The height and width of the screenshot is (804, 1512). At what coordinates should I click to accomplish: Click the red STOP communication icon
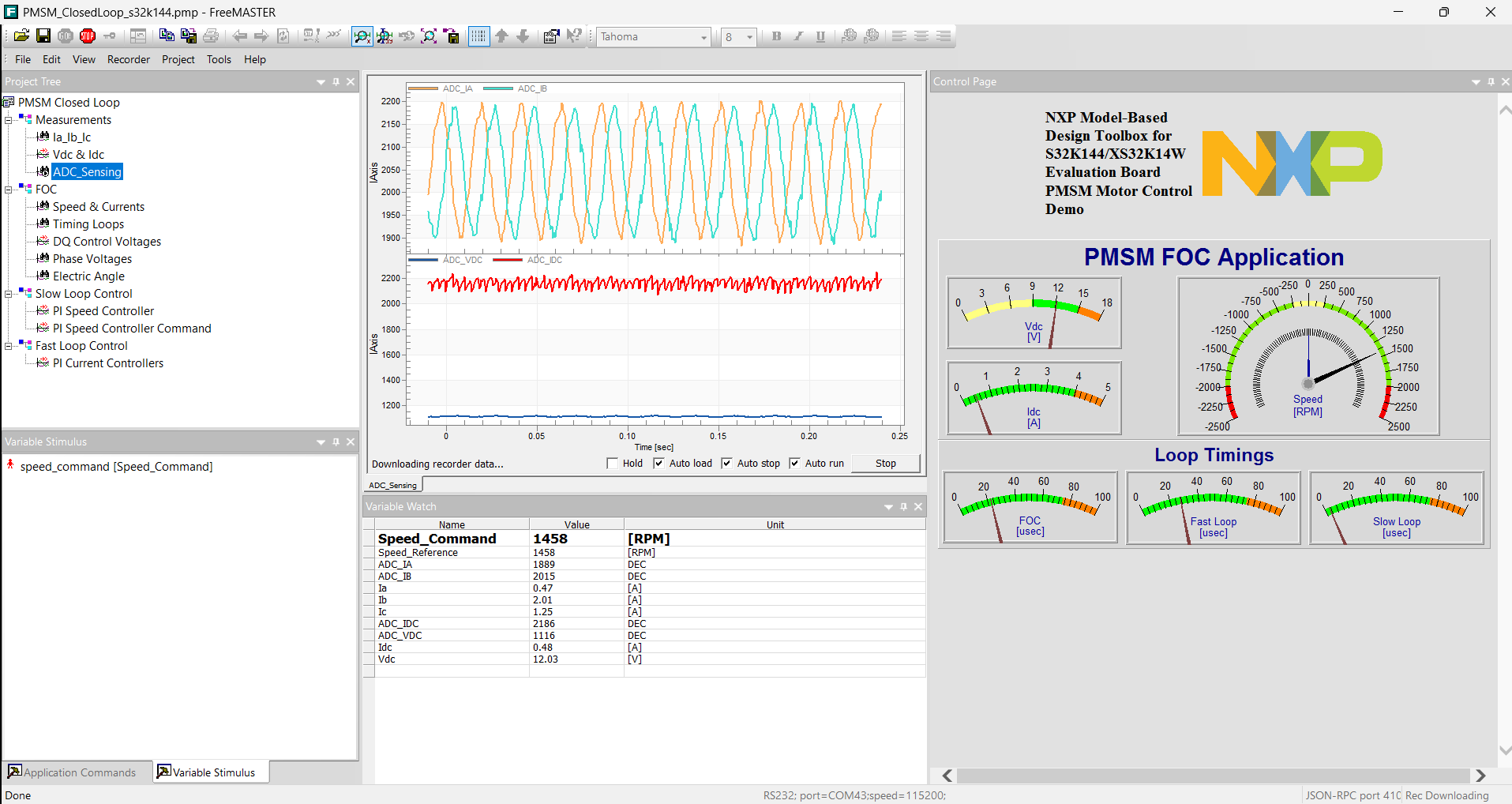[88, 36]
